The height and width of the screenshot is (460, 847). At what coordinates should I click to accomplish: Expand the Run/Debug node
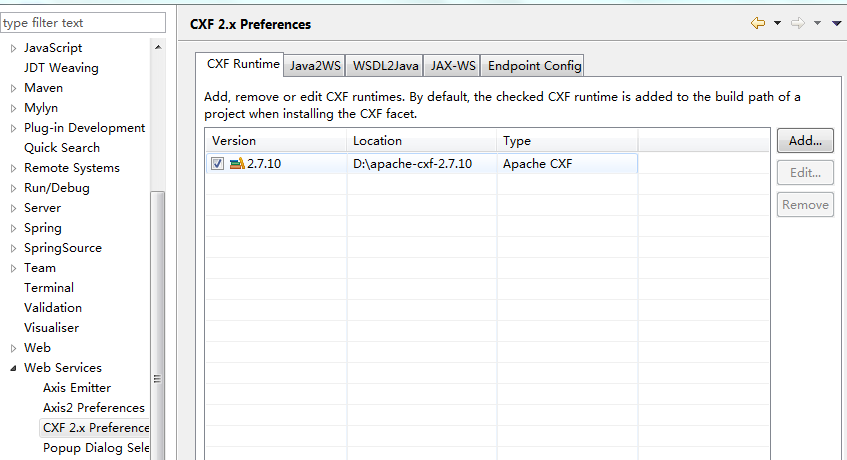coord(14,188)
